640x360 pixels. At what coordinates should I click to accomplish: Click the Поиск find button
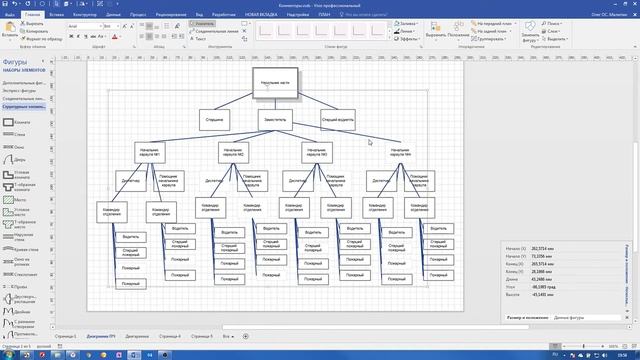click(x=552, y=24)
